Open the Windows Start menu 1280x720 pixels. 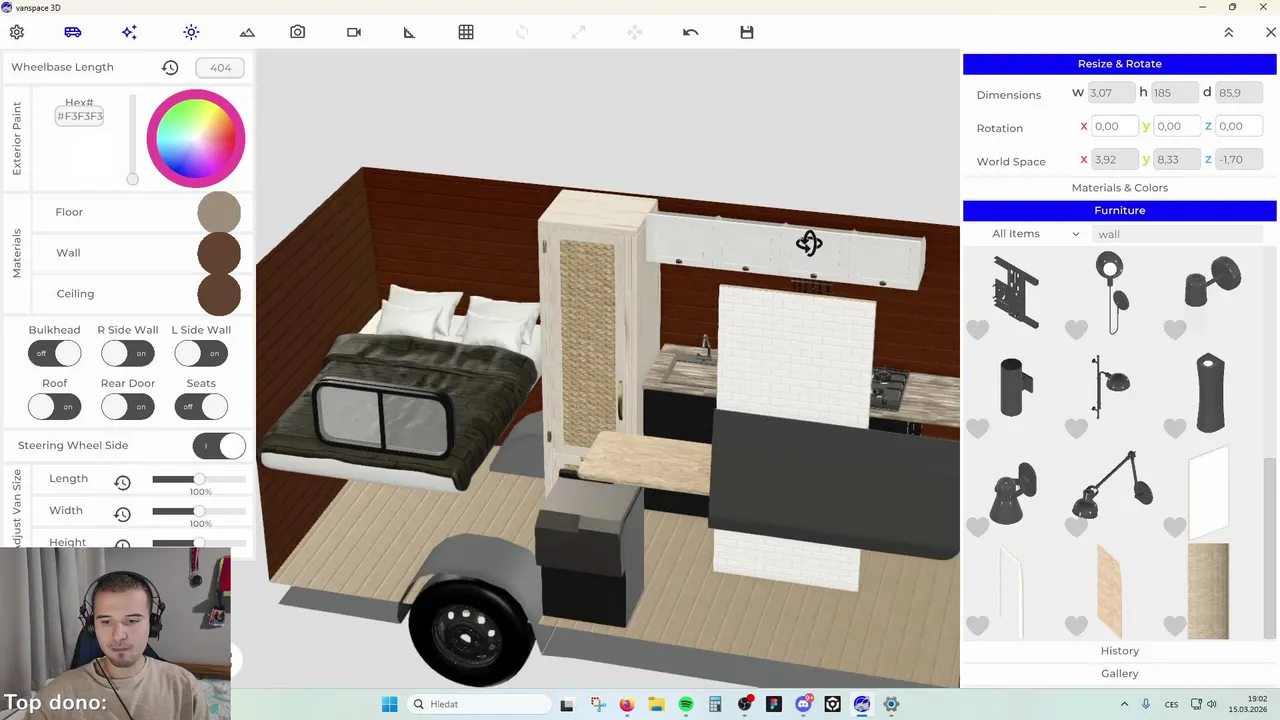(x=389, y=704)
